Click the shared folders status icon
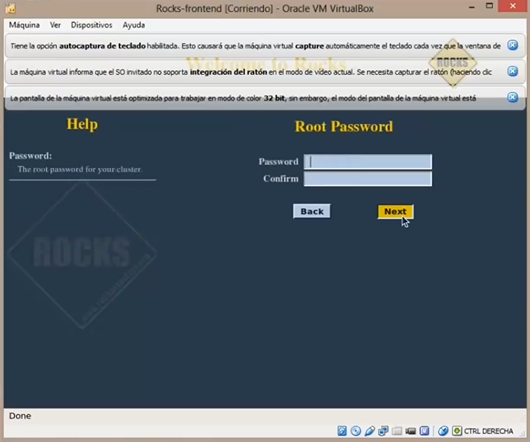 click(397, 431)
